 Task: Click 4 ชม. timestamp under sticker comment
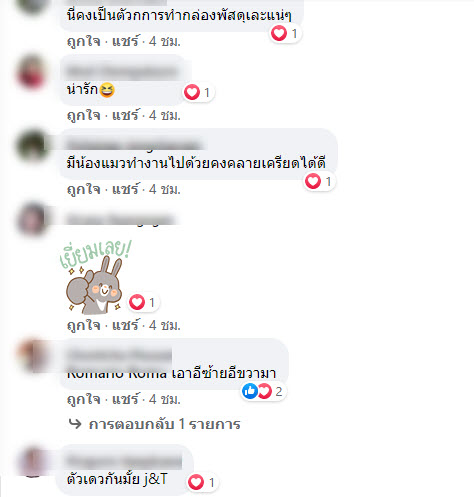click(x=165, y=325)
